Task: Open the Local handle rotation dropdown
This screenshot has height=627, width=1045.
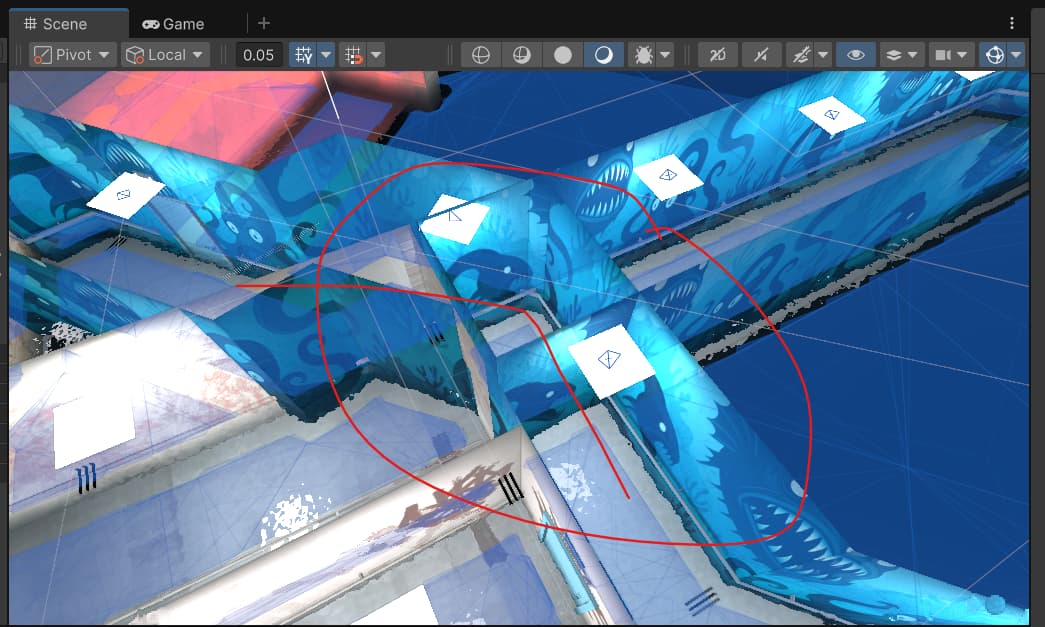Action: (165, 55)
